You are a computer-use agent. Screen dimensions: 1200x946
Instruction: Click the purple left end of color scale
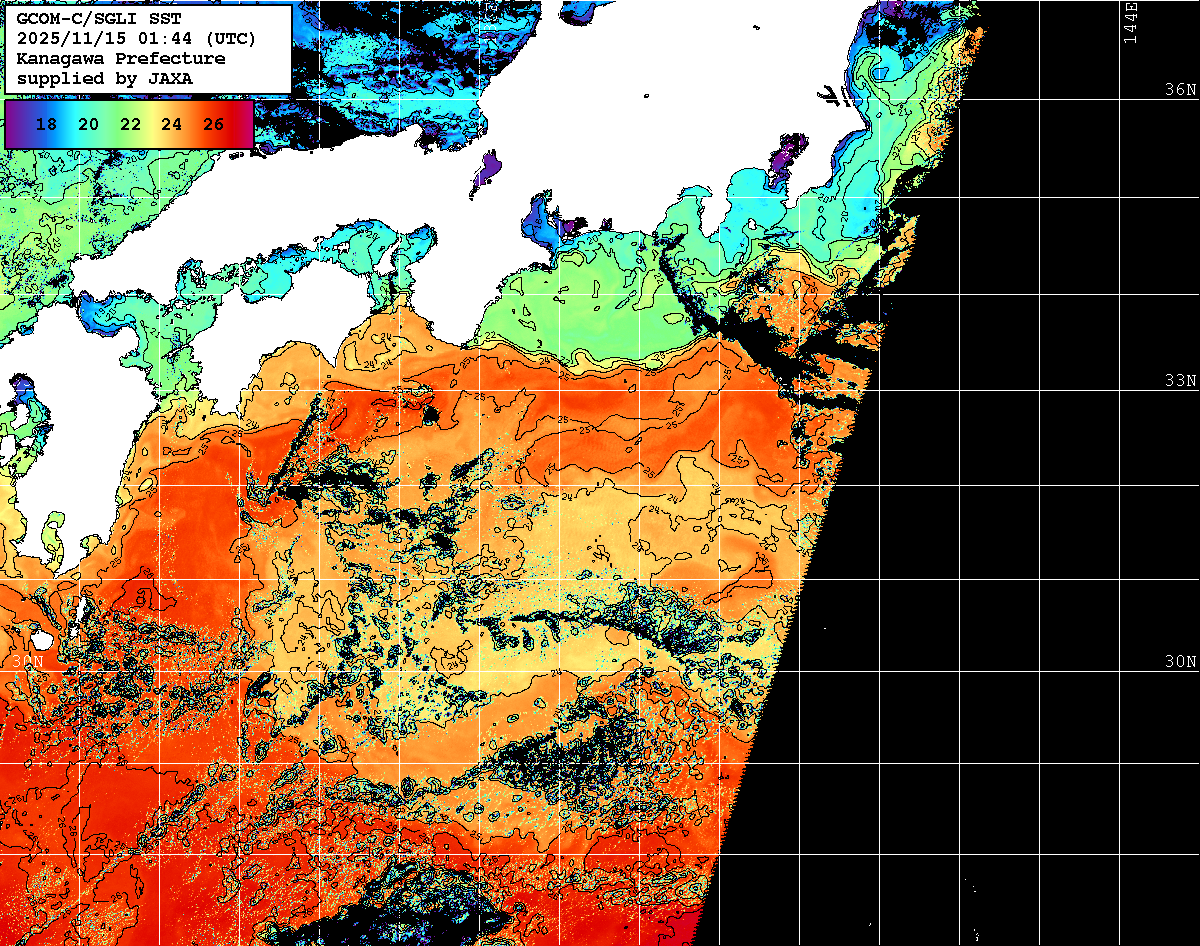(14, 125)
